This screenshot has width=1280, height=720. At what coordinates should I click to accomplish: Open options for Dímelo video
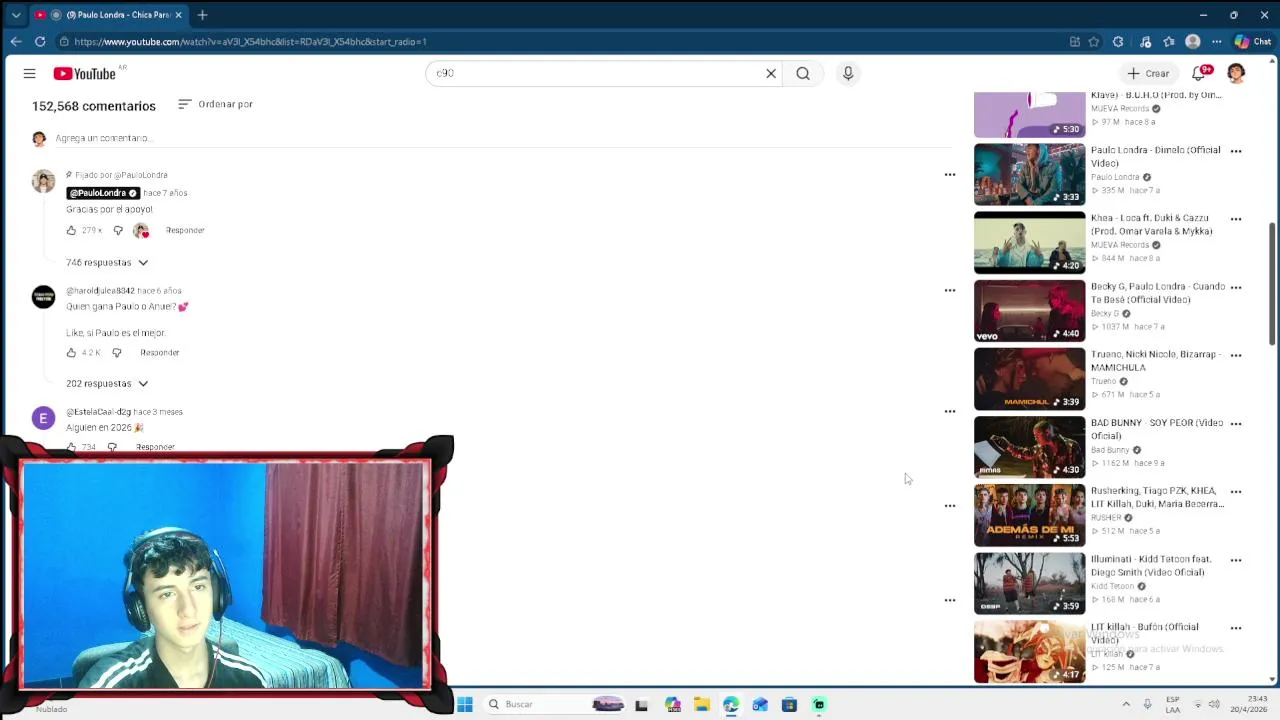click(x=1236, y=151)
